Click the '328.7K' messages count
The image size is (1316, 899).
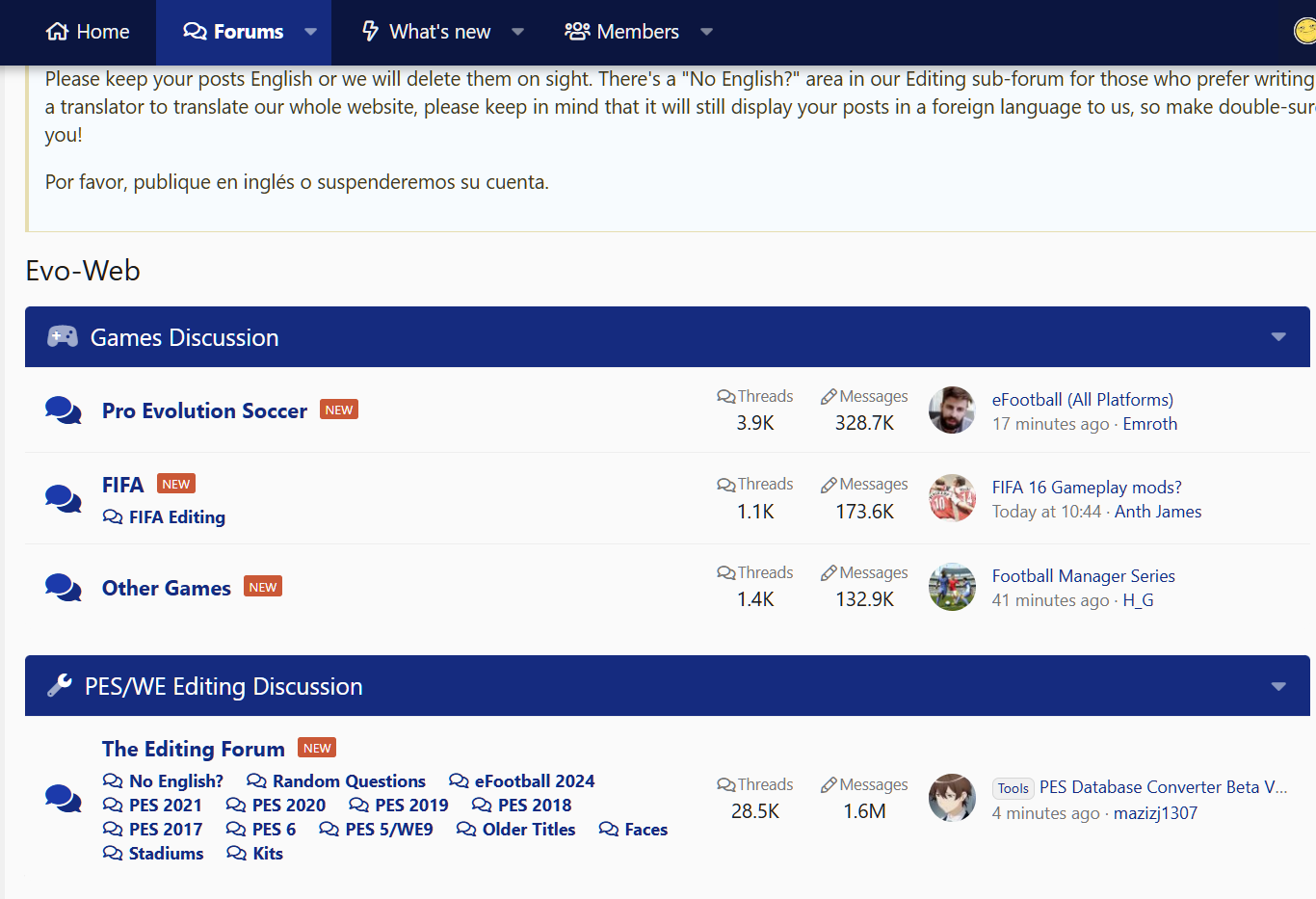pos(864,423)
